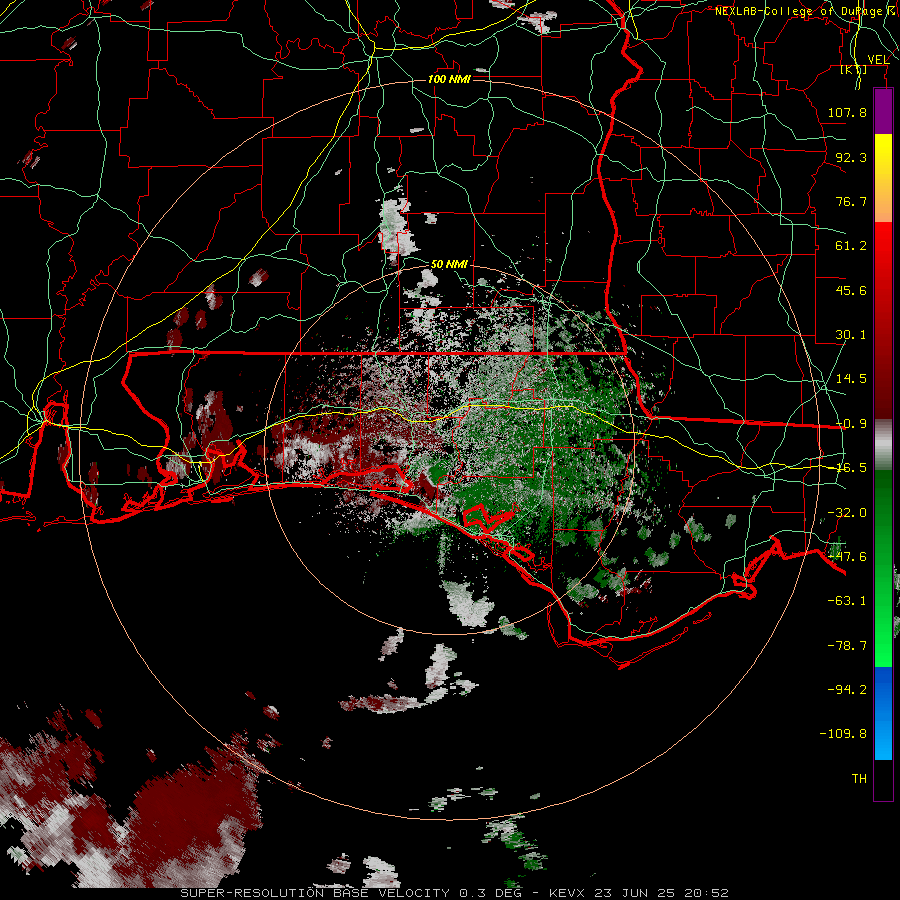Image resolution: width=900 pixels, height=900 pixels.
Task: Click the blue segment of the color bar
Action: (x=883, y=713)
